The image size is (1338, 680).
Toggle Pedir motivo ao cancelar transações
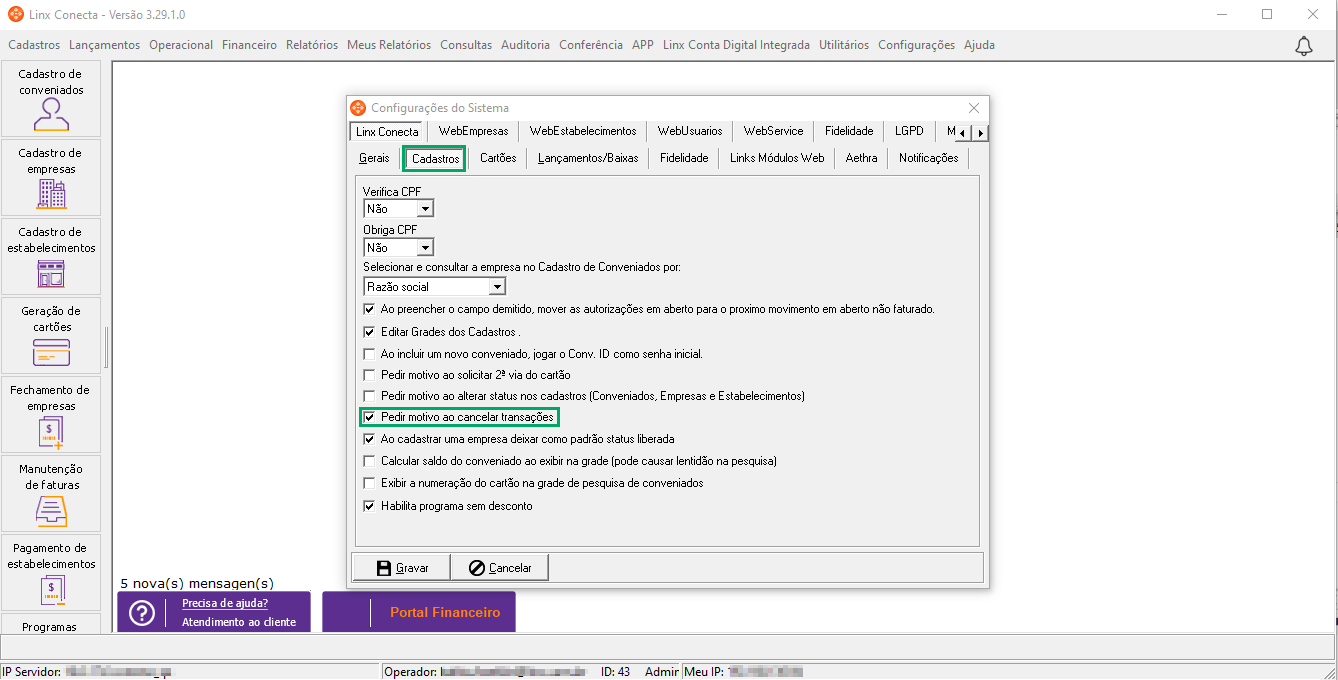(x=370, y=417)
